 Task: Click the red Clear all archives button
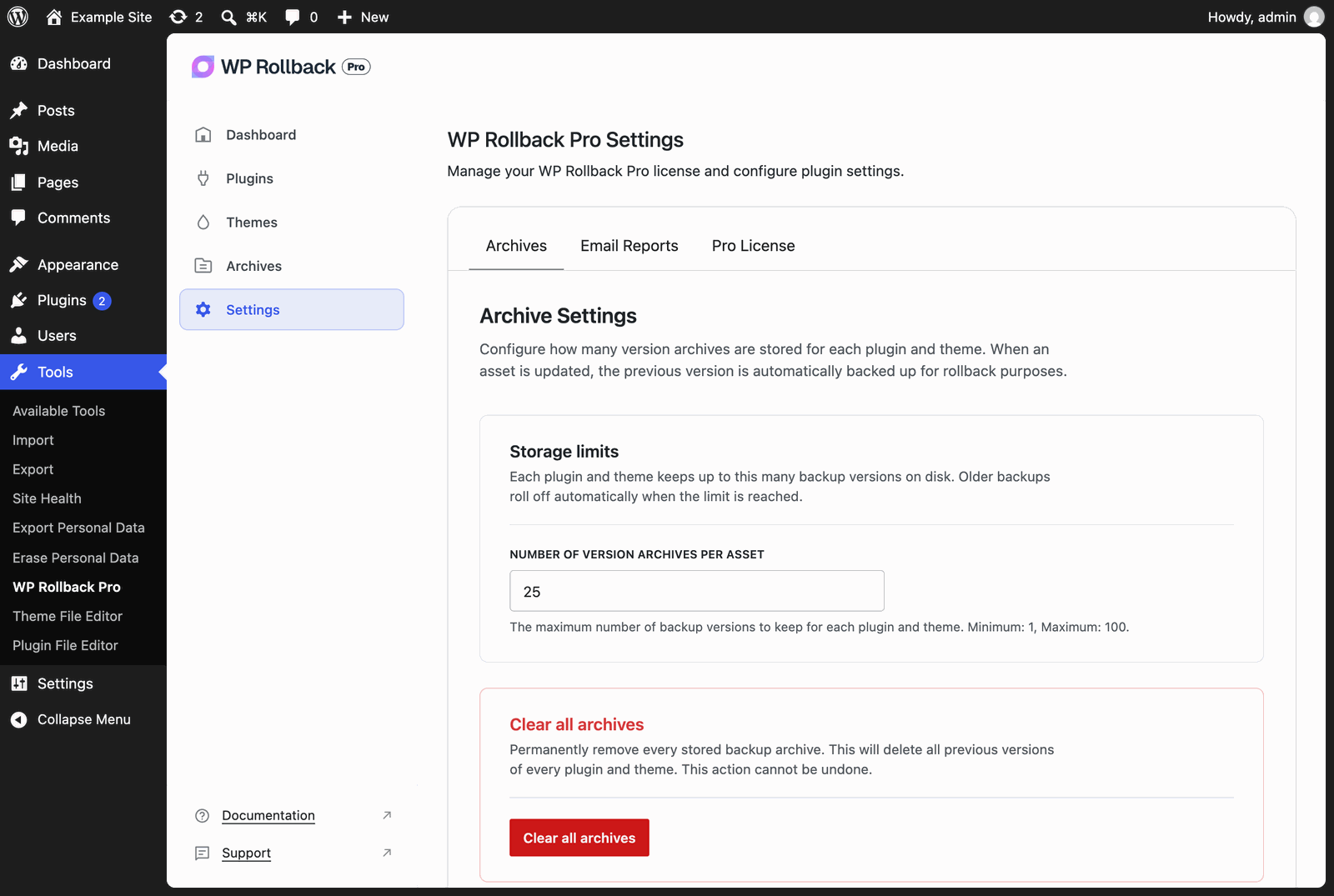point(579,838)
